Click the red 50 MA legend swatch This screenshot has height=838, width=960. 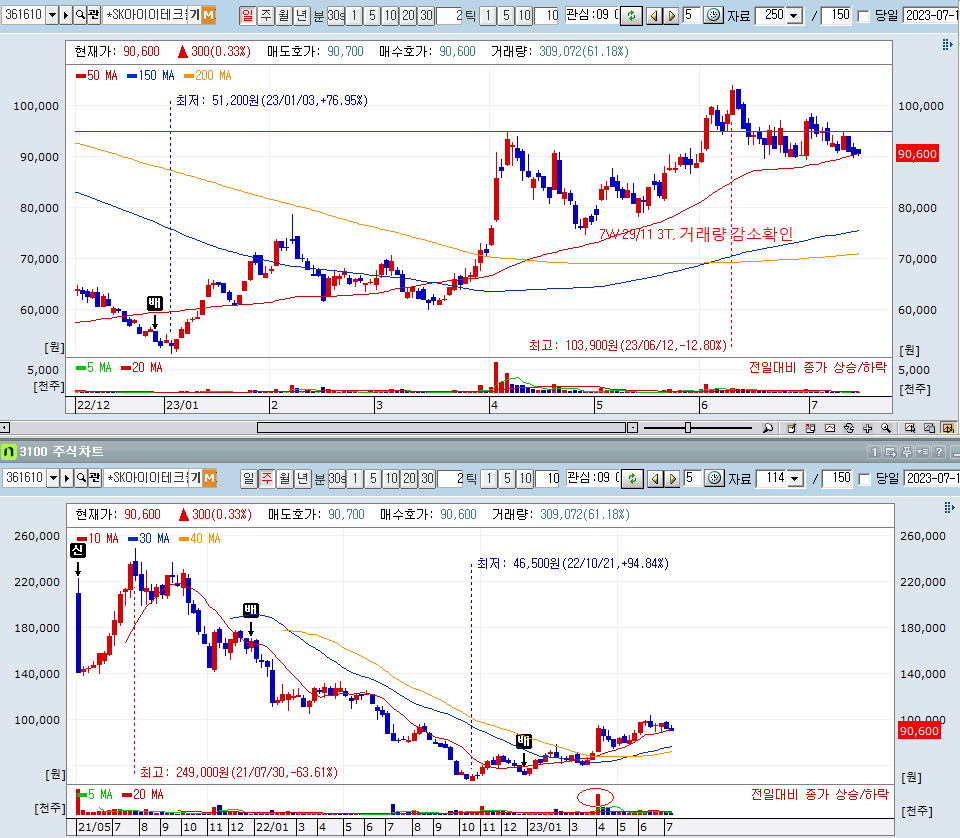click(x=80, y=76)
